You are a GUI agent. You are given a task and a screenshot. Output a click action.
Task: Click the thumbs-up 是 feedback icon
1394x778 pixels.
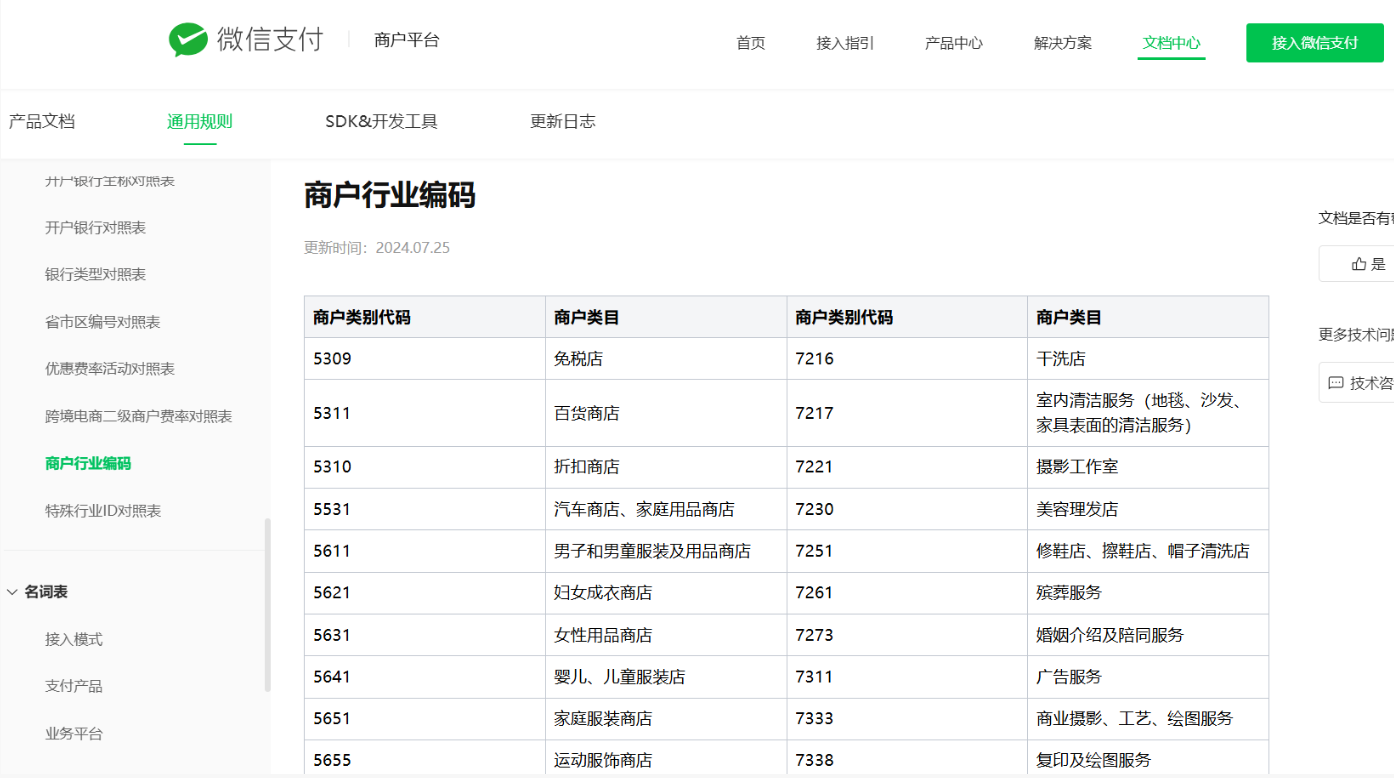1359,264
